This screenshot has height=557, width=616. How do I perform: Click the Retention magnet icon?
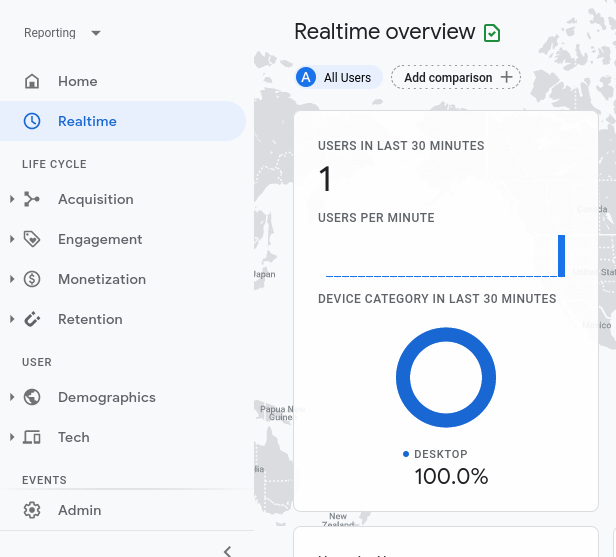(x=32, y=319)
